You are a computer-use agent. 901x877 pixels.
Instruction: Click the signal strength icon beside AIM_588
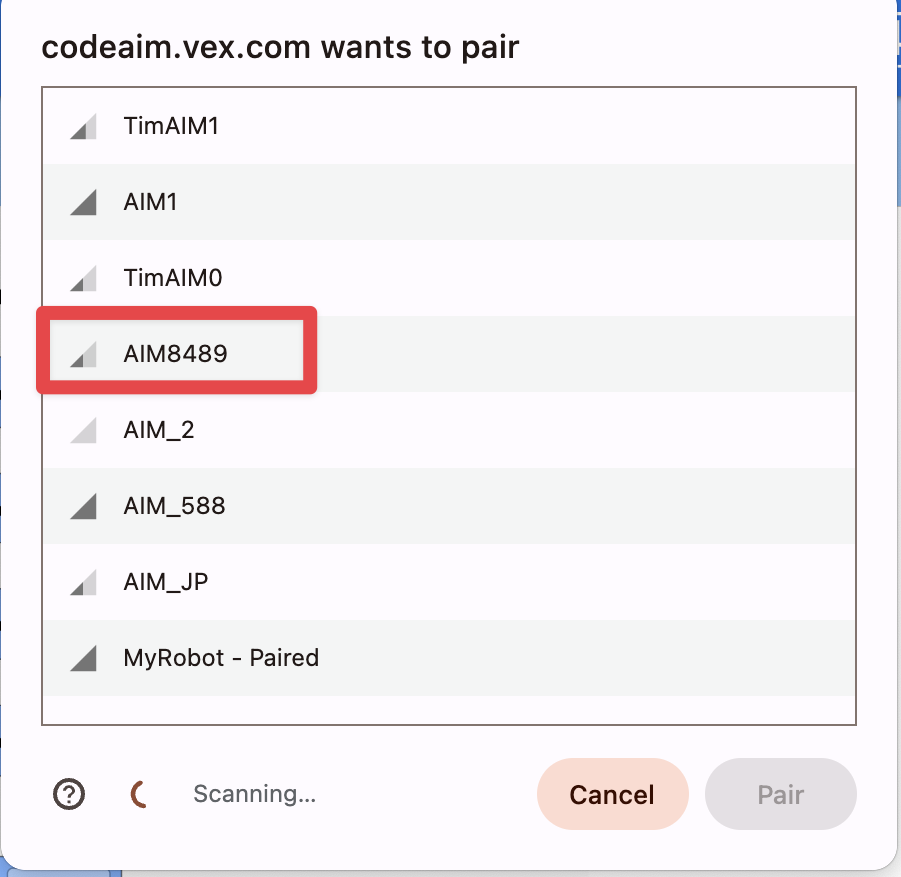coord(84,506)
